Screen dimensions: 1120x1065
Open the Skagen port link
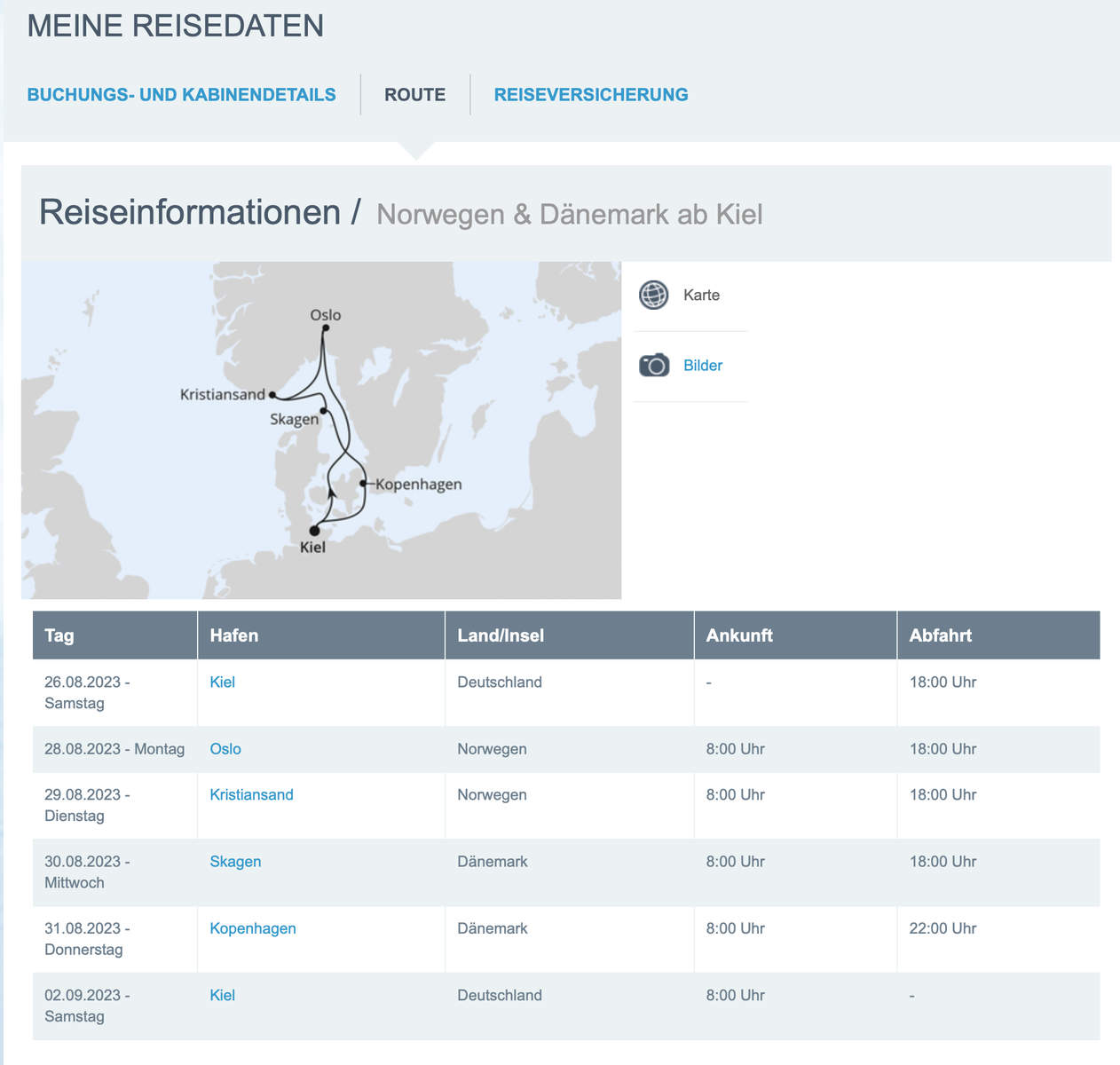click(235, 862)
